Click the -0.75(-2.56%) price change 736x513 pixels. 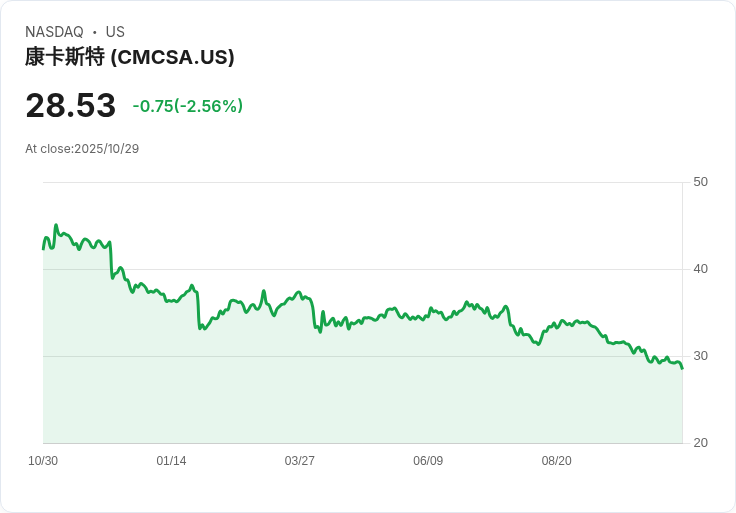coord(188,106)
